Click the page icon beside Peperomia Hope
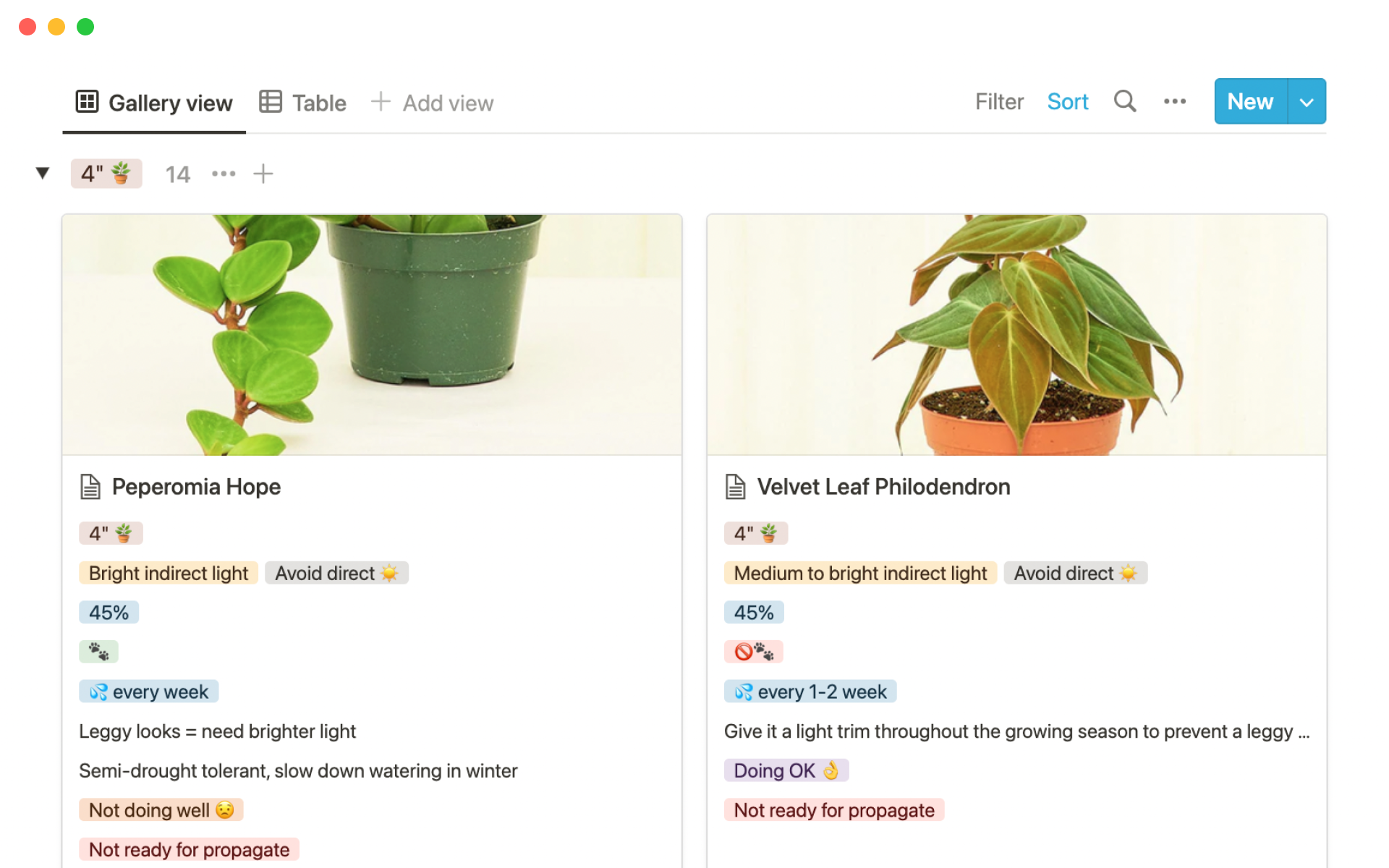Viewport: 1389px width, 868px height. pos(90,487)
